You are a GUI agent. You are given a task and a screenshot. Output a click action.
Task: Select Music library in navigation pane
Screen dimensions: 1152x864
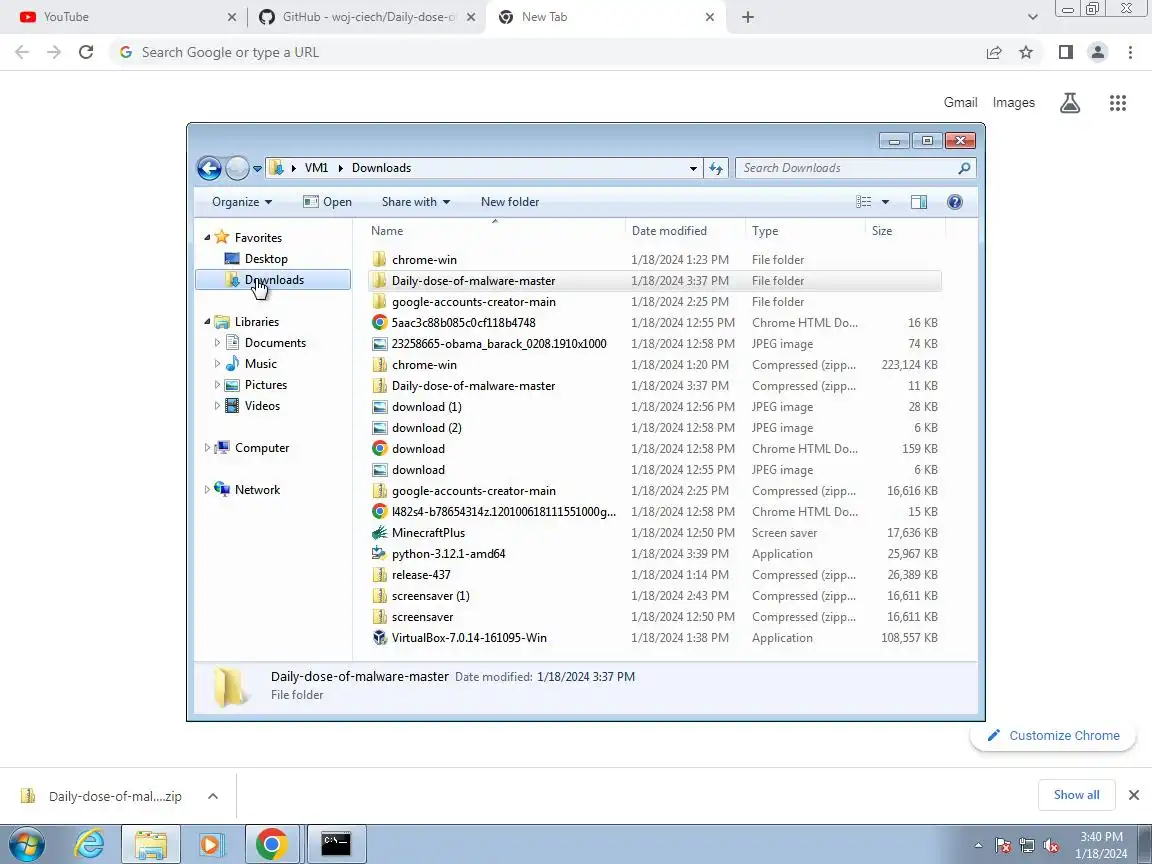tap(261, 364)
